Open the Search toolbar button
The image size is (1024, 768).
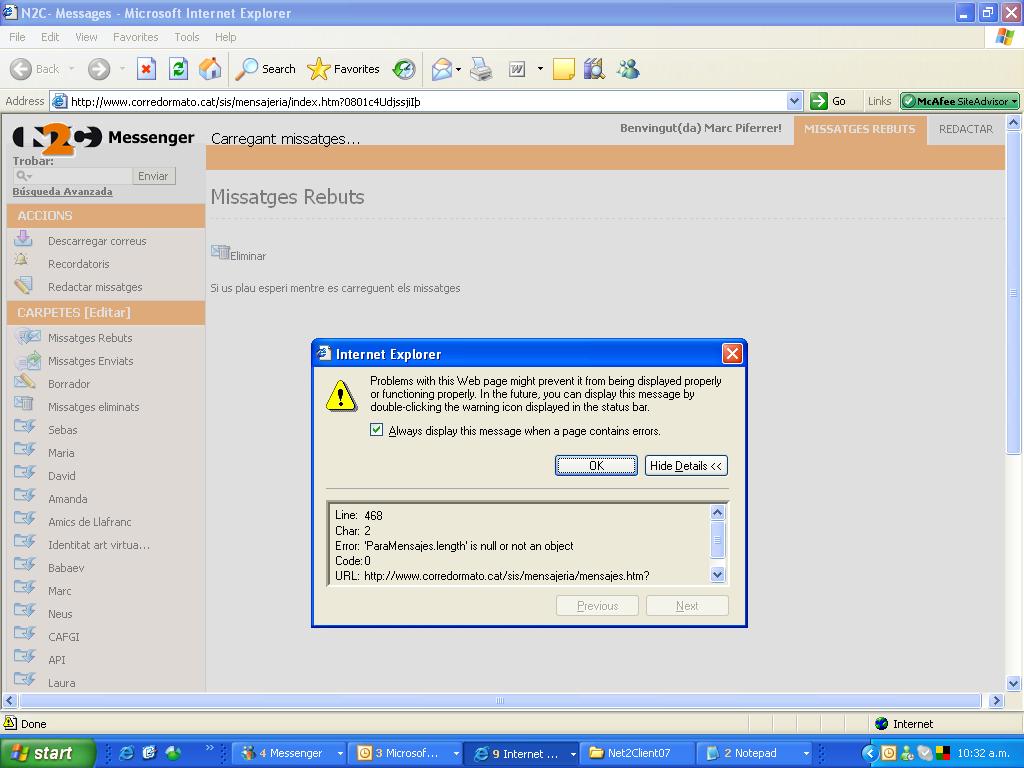point(265,69)
